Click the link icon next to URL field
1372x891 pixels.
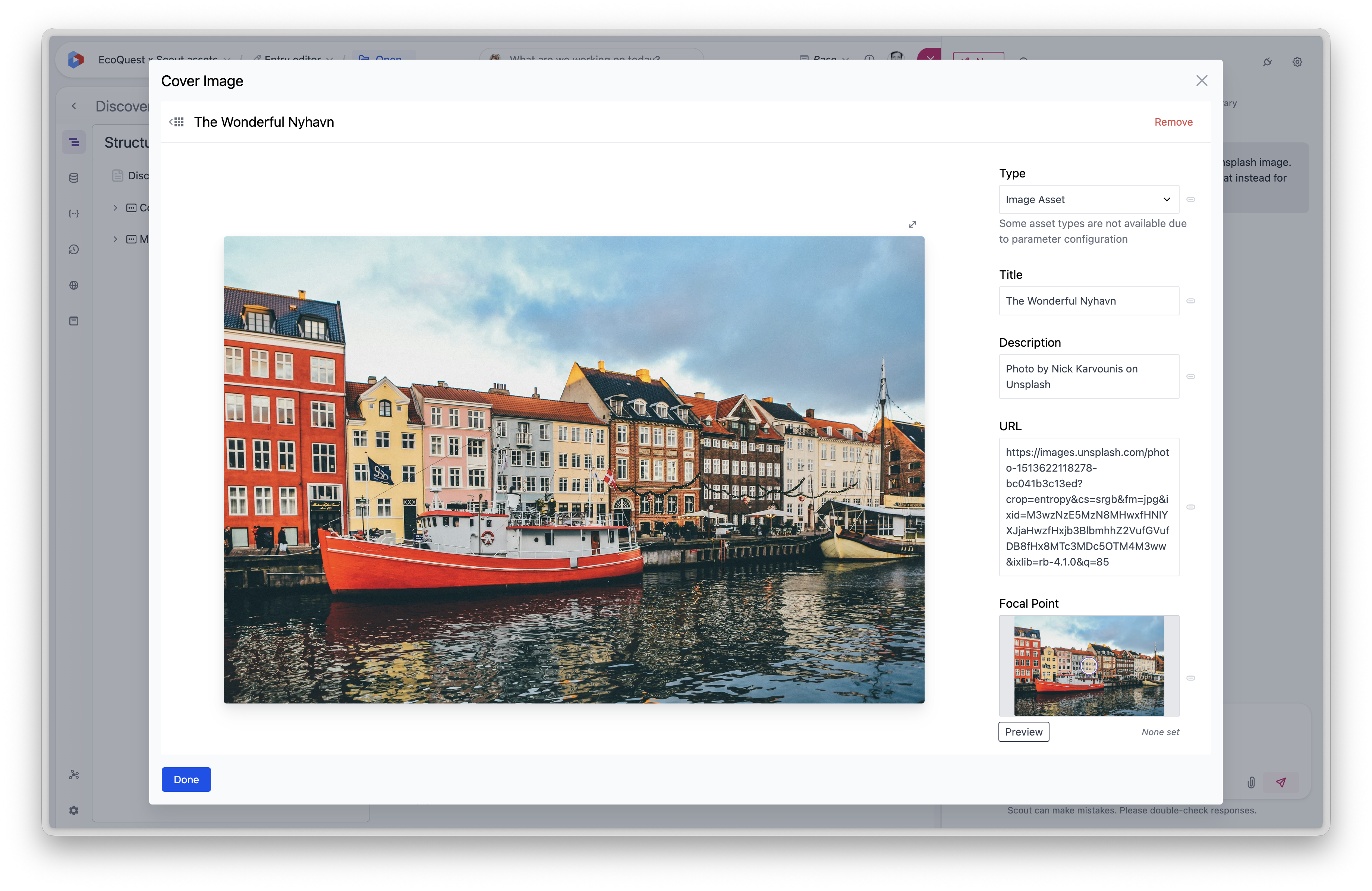[1190, 507]
